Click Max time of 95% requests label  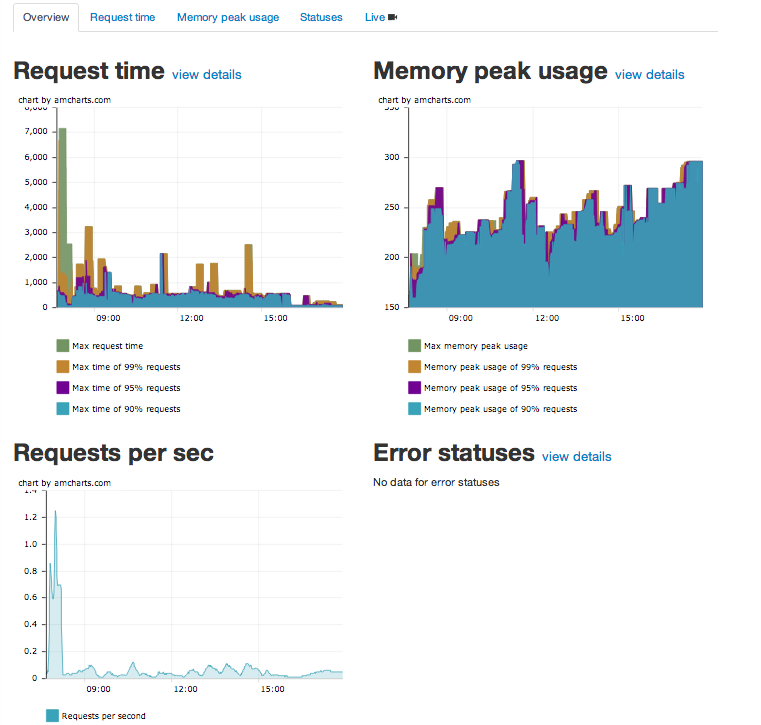coord(126,388)
